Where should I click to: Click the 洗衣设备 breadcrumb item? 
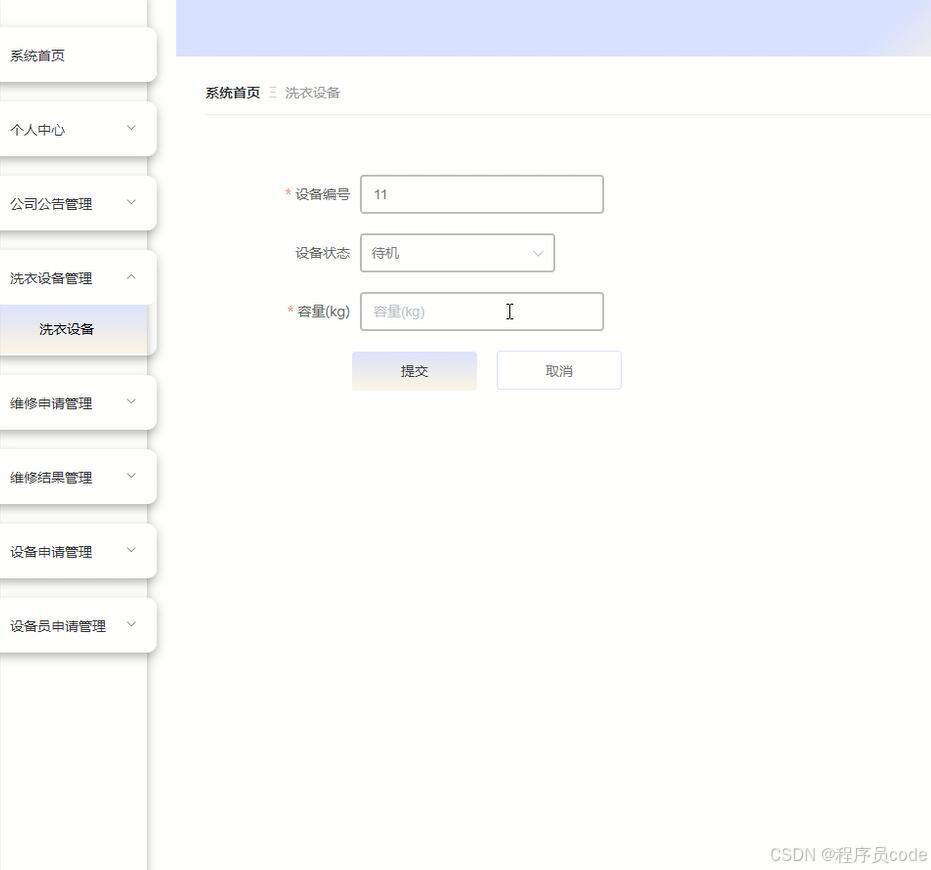click(311, 92)
